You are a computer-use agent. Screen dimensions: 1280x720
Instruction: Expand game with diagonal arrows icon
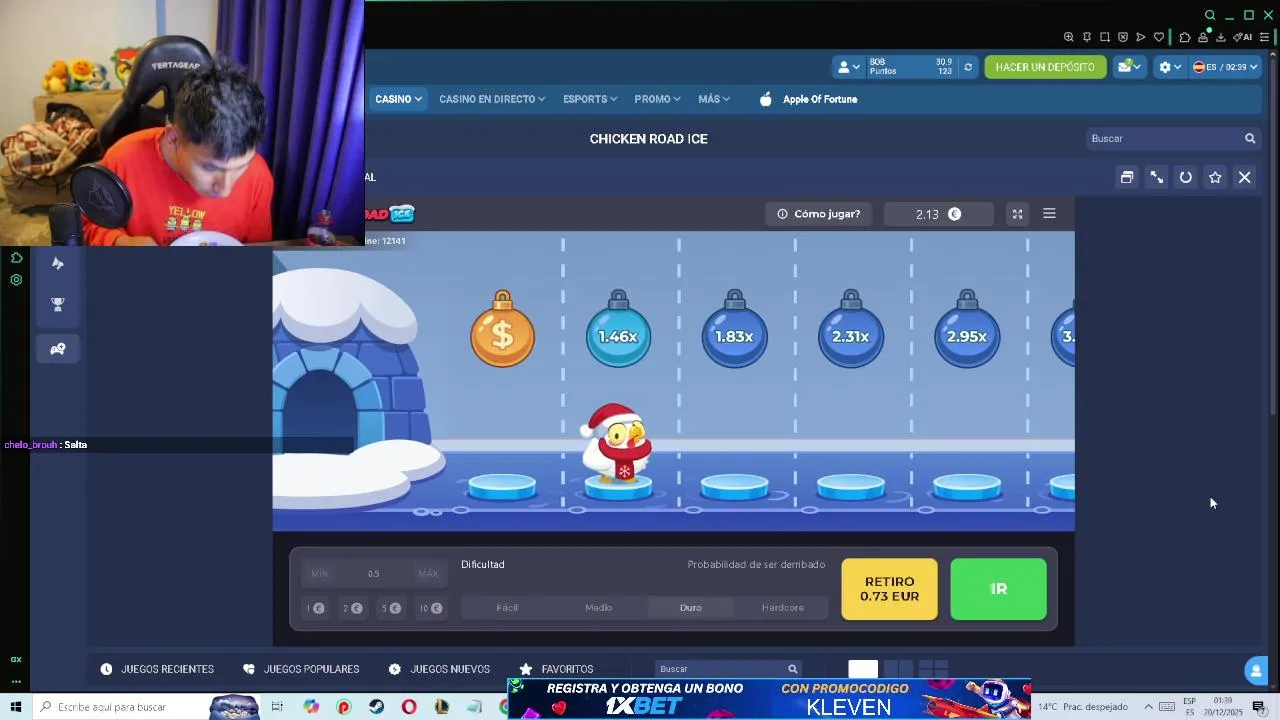[x=1157, y=177]
